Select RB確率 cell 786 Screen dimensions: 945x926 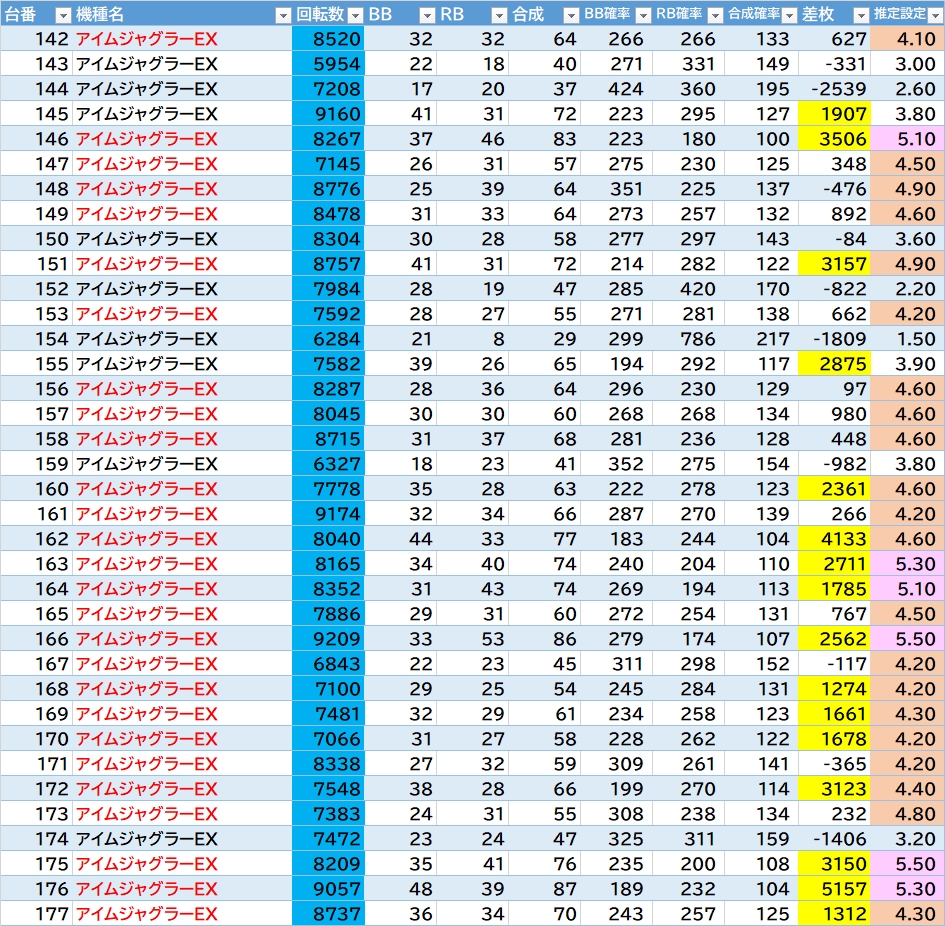coord(688,339)
